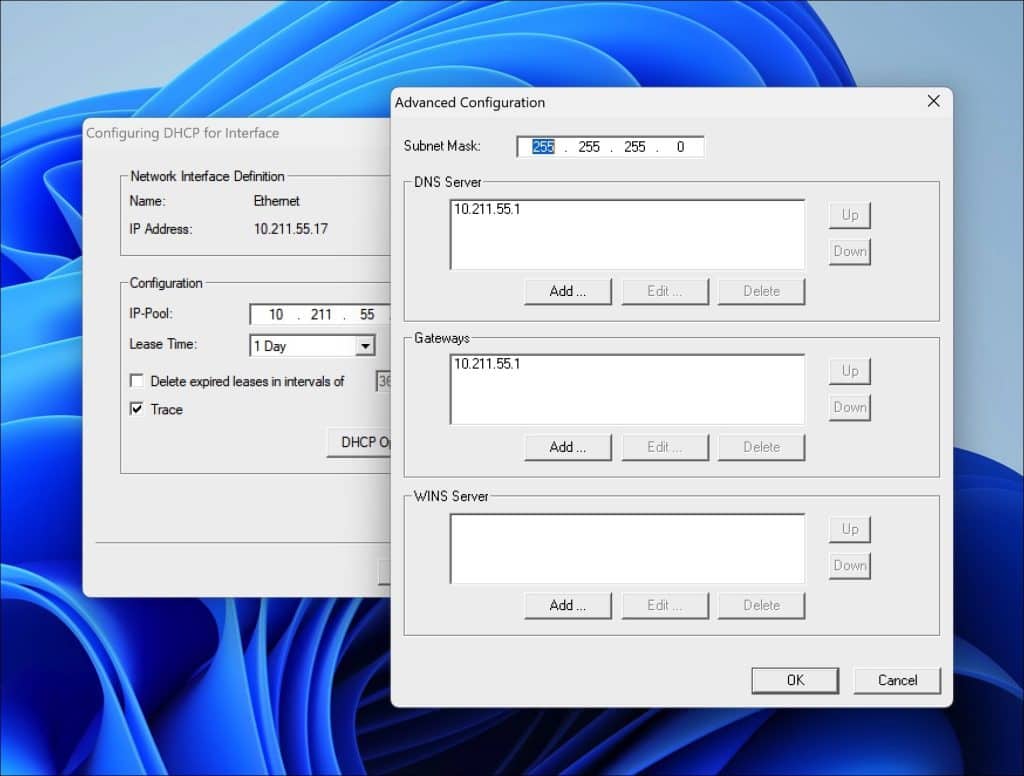The height and width of the screenshot is (776, 1024).
Task: Click Up button in DNS Server group
Action: (849, 215)
